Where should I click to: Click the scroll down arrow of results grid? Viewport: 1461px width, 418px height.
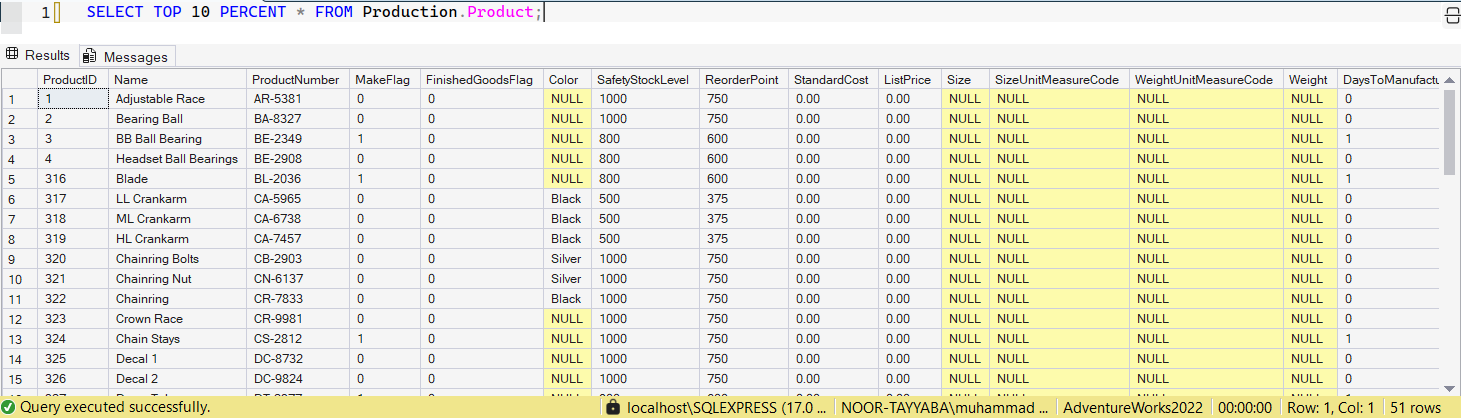click(1450, 389)
